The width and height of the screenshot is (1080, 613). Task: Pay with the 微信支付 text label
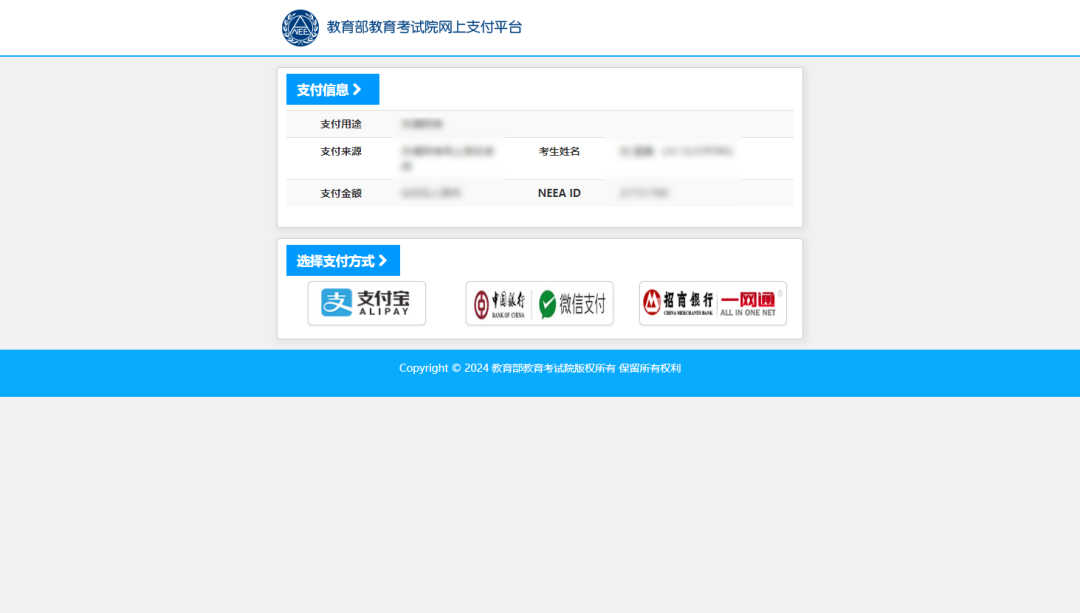tap(582, 304)
